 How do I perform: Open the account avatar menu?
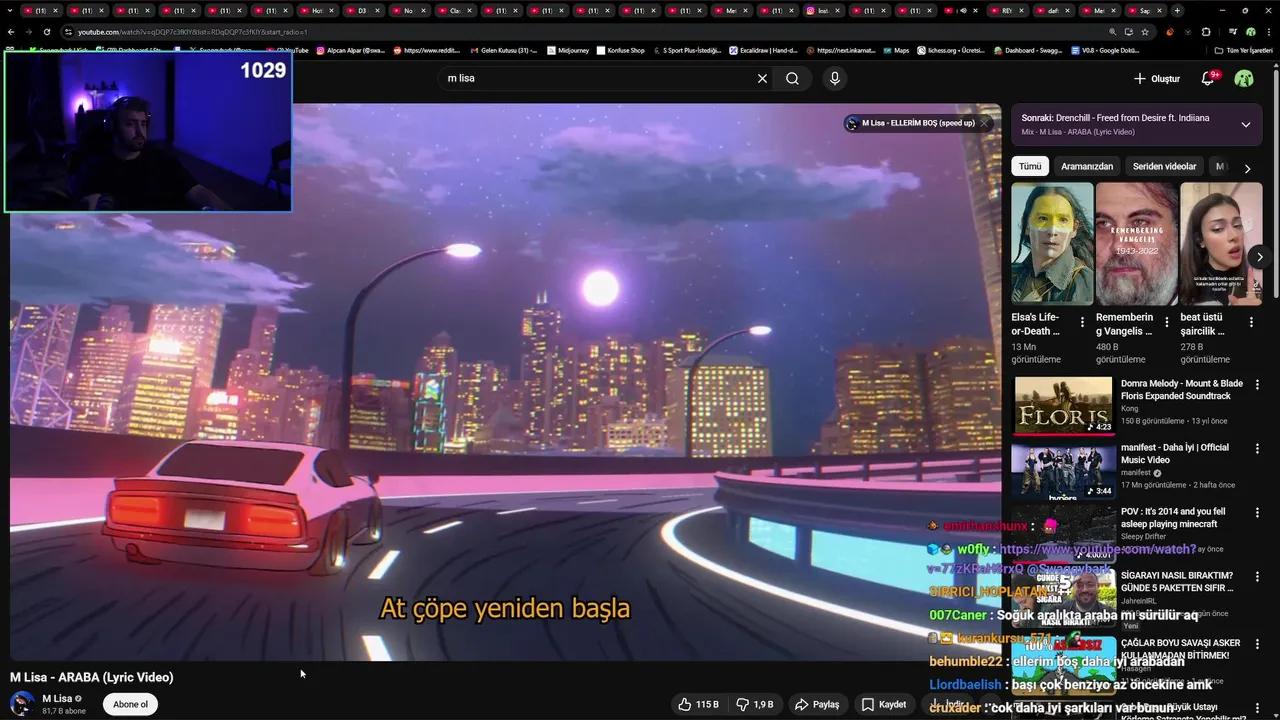point(1244,78)
